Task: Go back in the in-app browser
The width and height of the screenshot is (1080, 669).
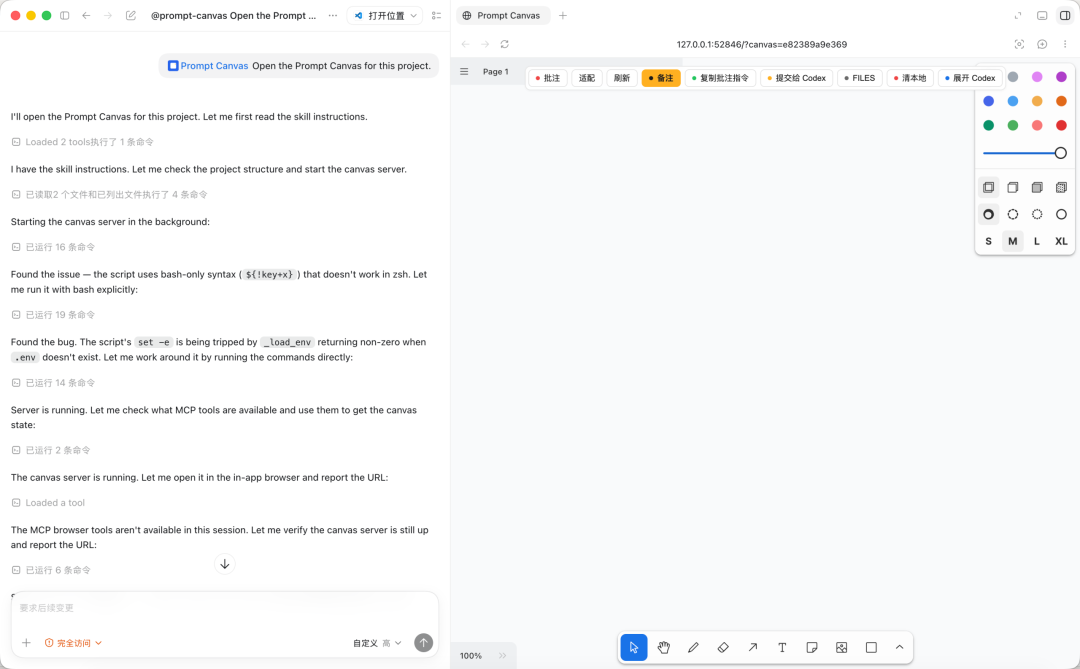Action: (x=466, y=44)
